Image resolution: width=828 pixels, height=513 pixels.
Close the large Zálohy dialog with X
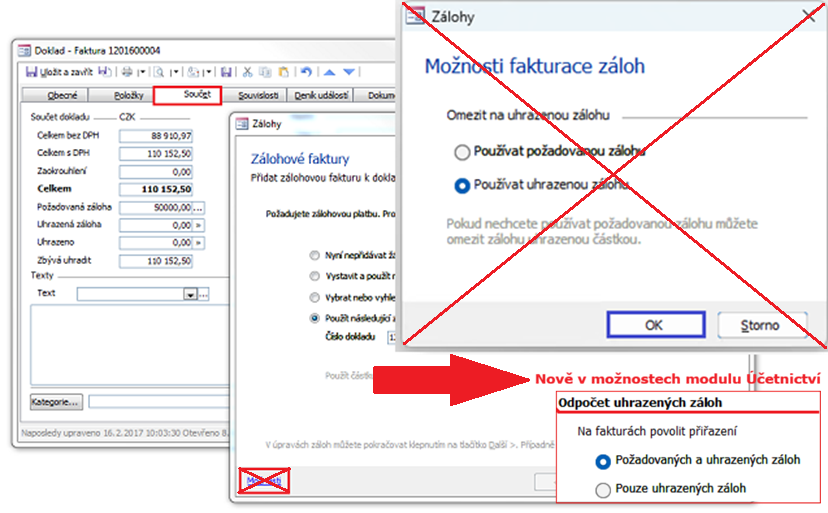click(808, 15)
